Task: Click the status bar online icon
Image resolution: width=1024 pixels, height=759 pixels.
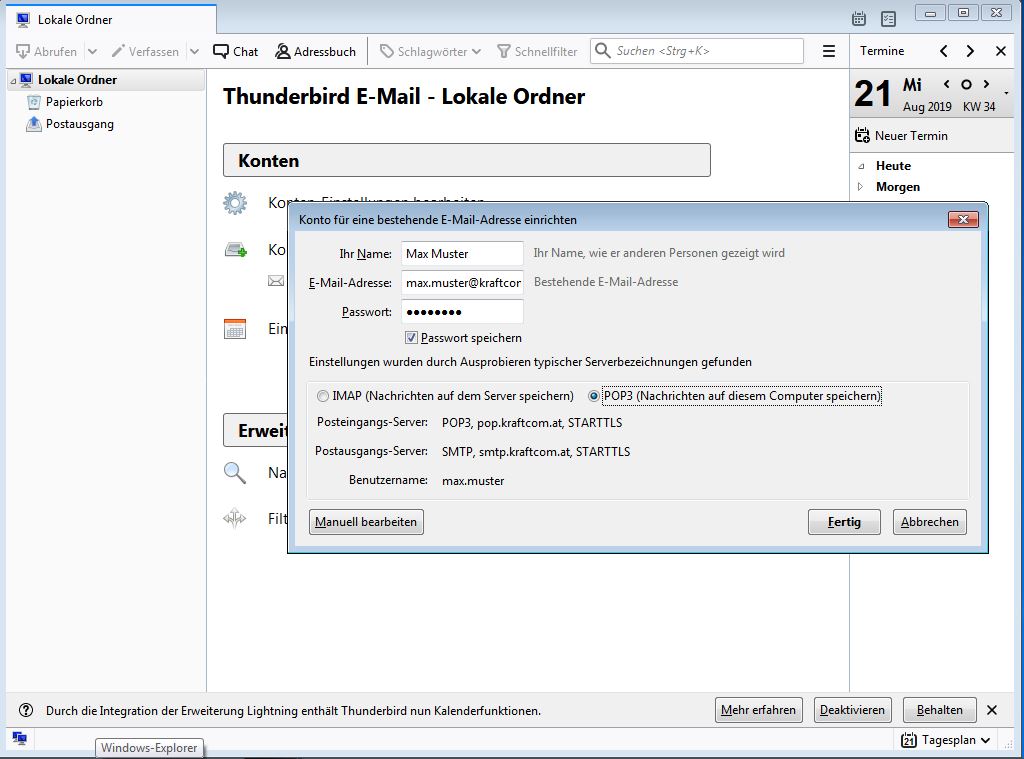Action: pos(20,738)
